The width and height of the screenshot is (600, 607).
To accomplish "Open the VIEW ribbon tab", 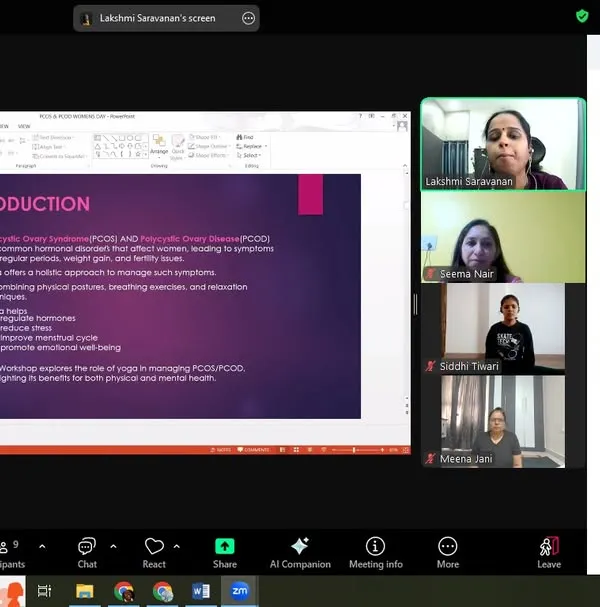I will point(24,126).
